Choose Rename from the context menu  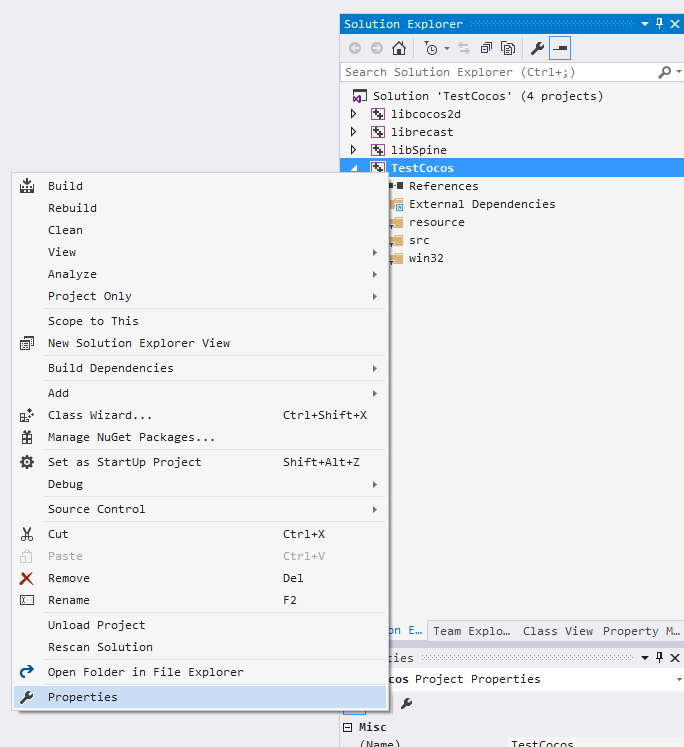point(200,600)
